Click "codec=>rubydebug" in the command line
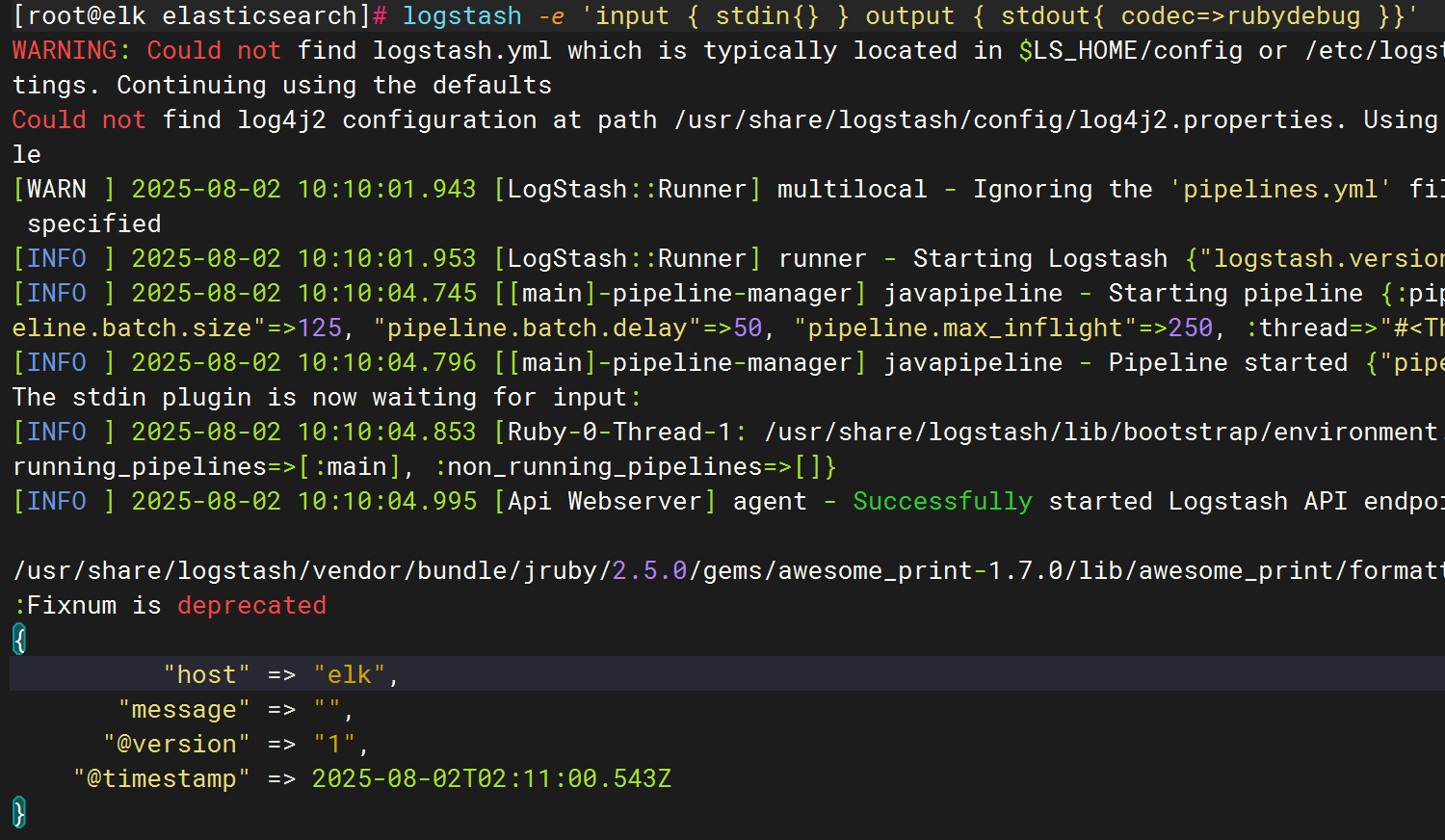The width and height of the screenshot is (1445, 840). [x=1241, y=16]
